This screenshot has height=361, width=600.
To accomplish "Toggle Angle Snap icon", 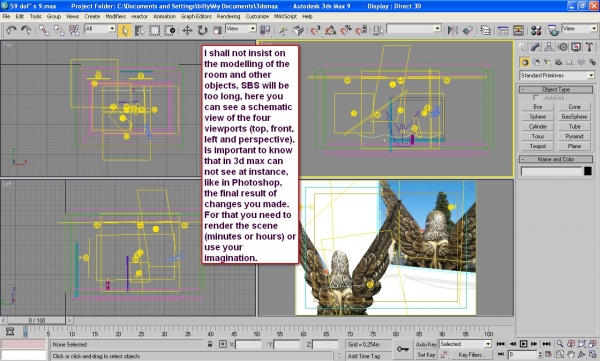I will click(x=330, y=30).
